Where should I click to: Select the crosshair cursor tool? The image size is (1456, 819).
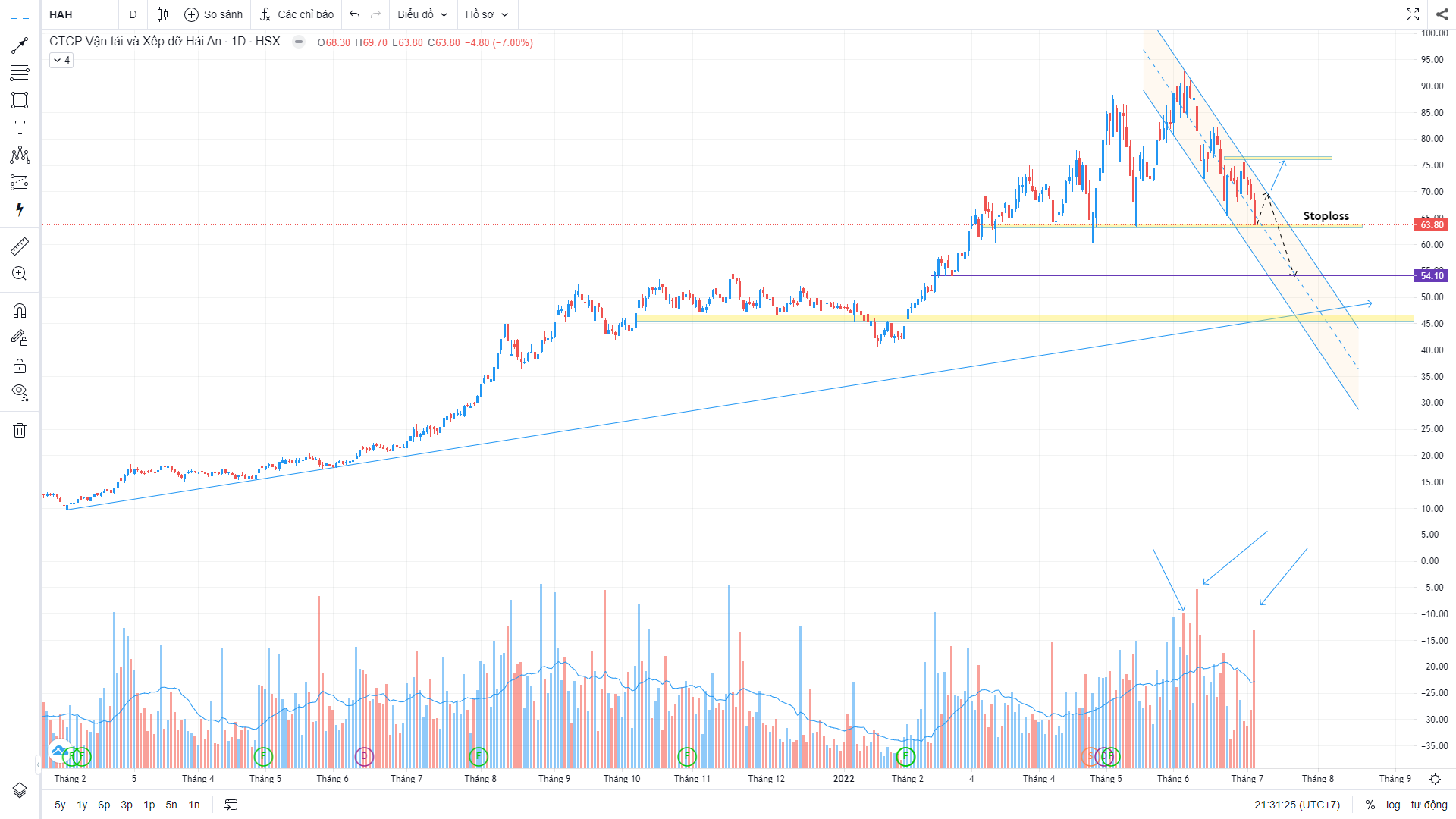click(x=20, y=17)
